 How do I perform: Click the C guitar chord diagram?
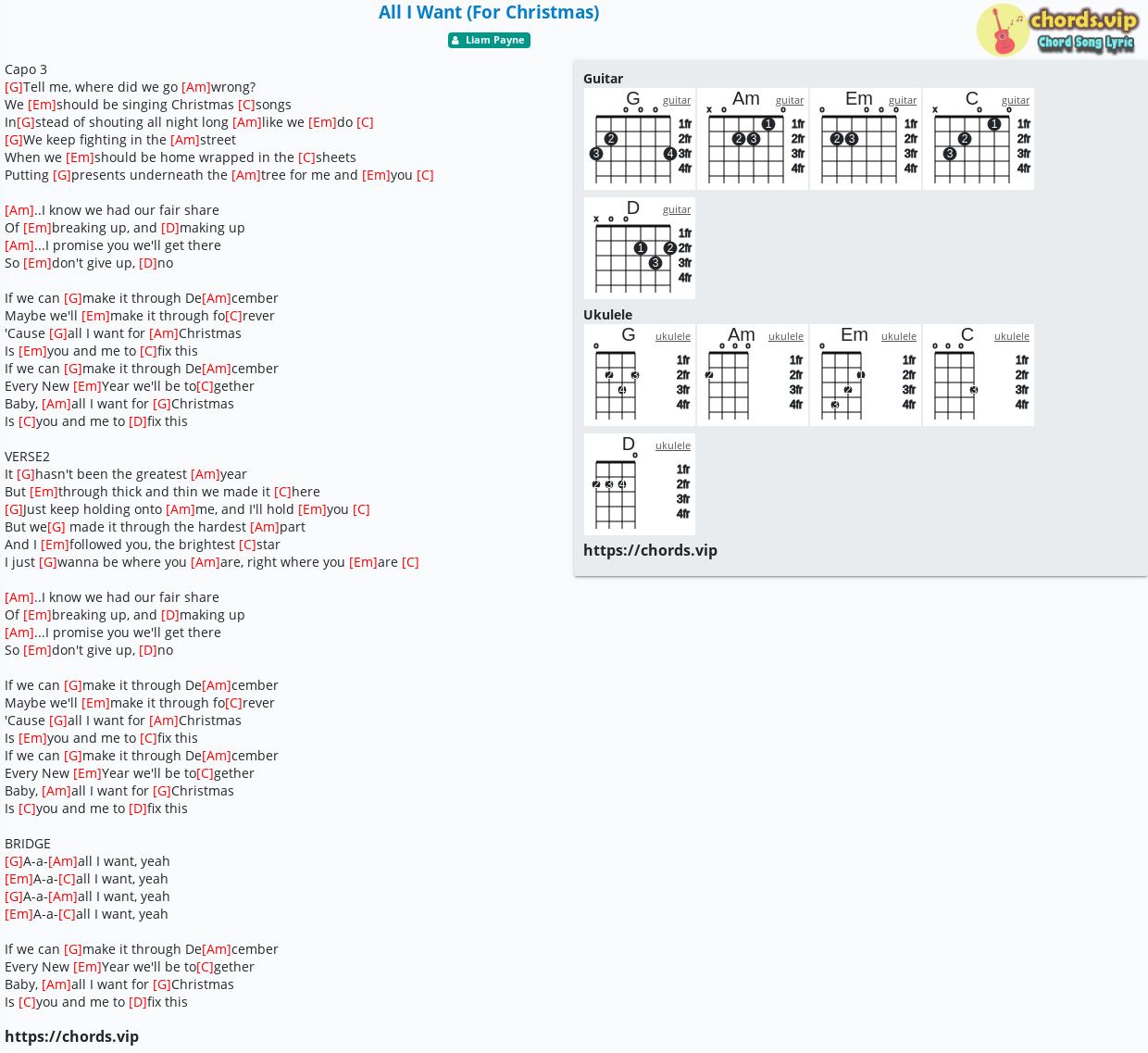pyautogui.click(x=979, y=140)
